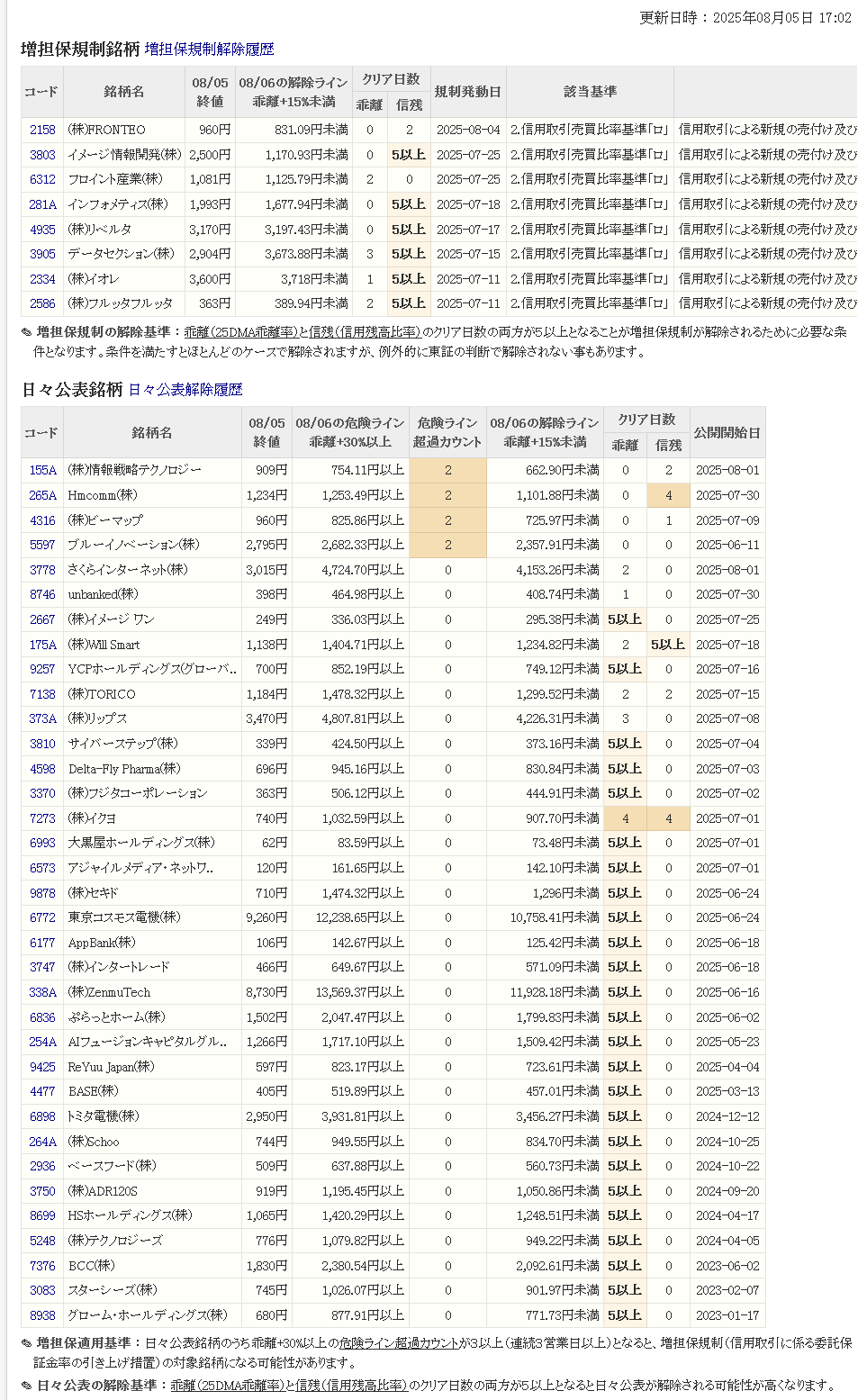This screenshot has height=1400, width=867.
Task: Open code 3750 ADR120S link
Action: (x=42, y=1191)
